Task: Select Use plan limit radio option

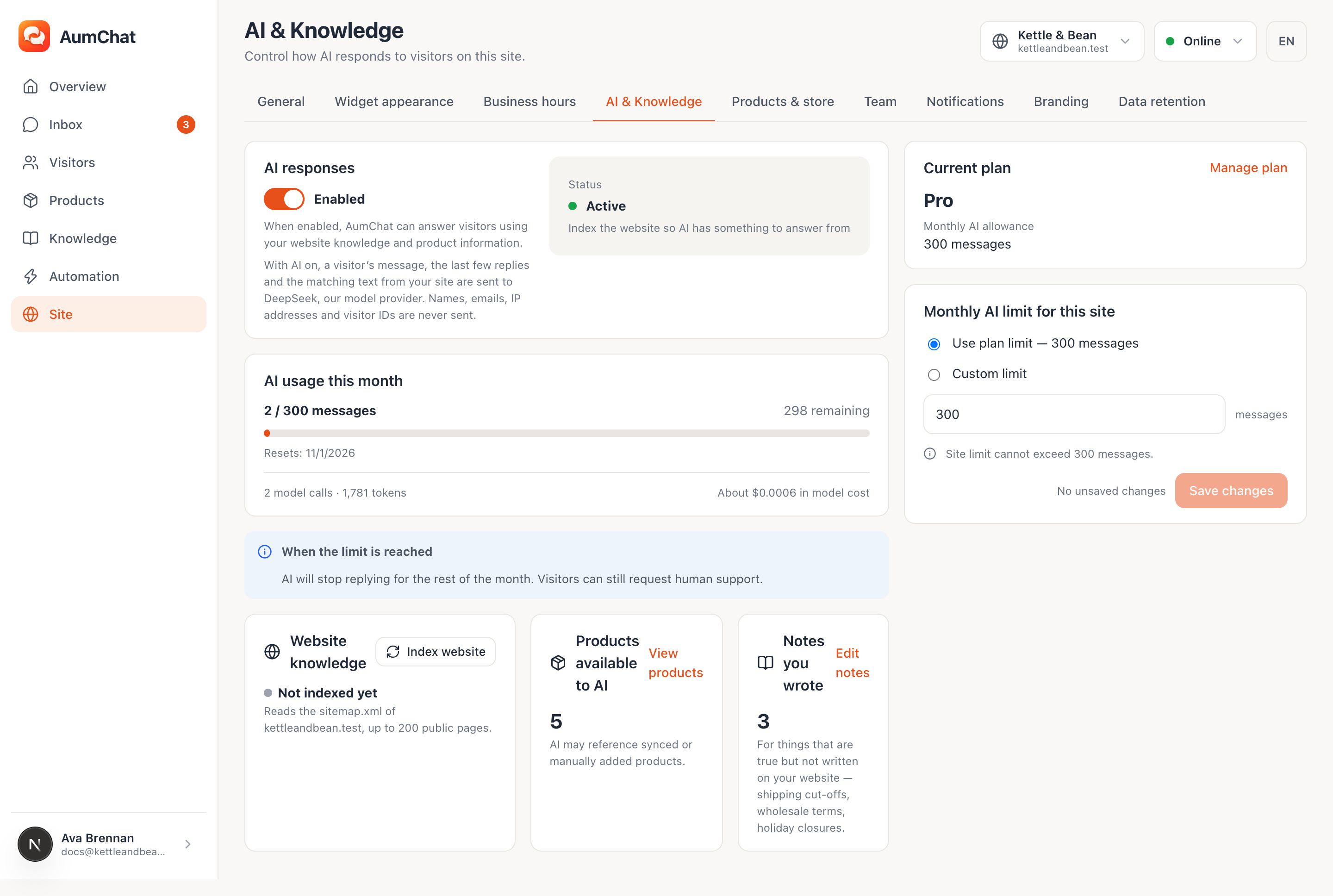Action: tap(934, 344)
